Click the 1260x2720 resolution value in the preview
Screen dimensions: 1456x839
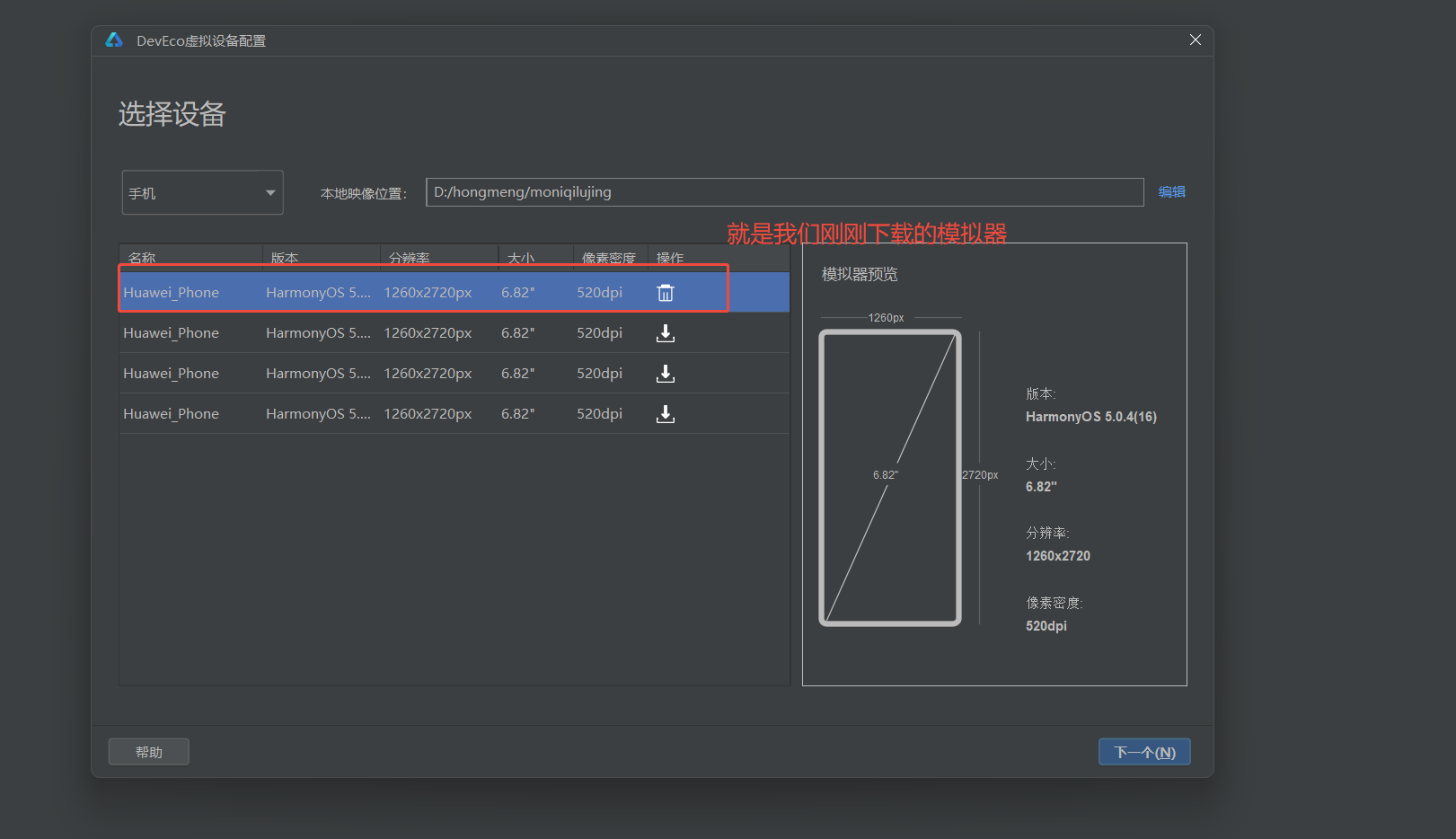[x=1058, y=556]
